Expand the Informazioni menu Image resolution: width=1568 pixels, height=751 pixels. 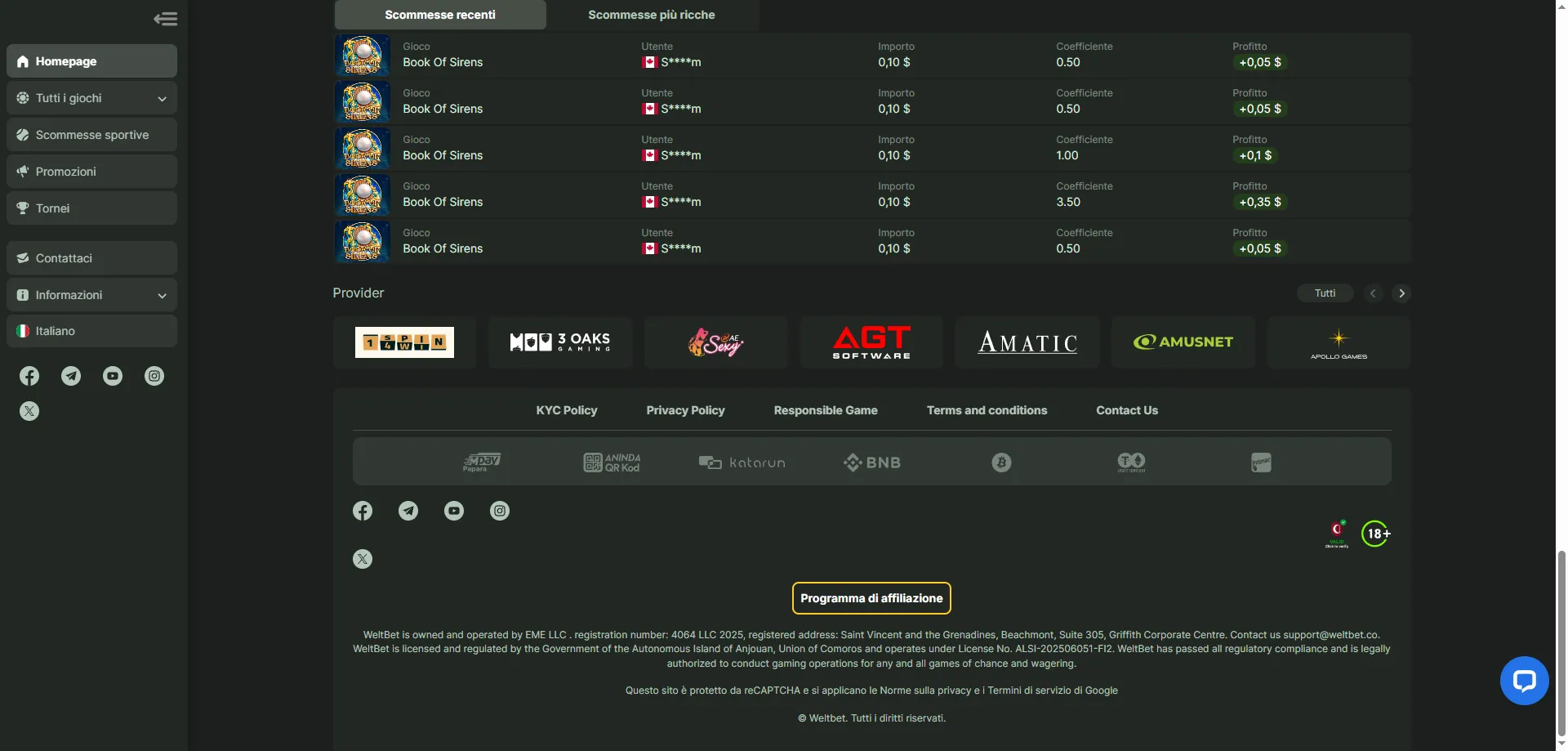point(91,295)
